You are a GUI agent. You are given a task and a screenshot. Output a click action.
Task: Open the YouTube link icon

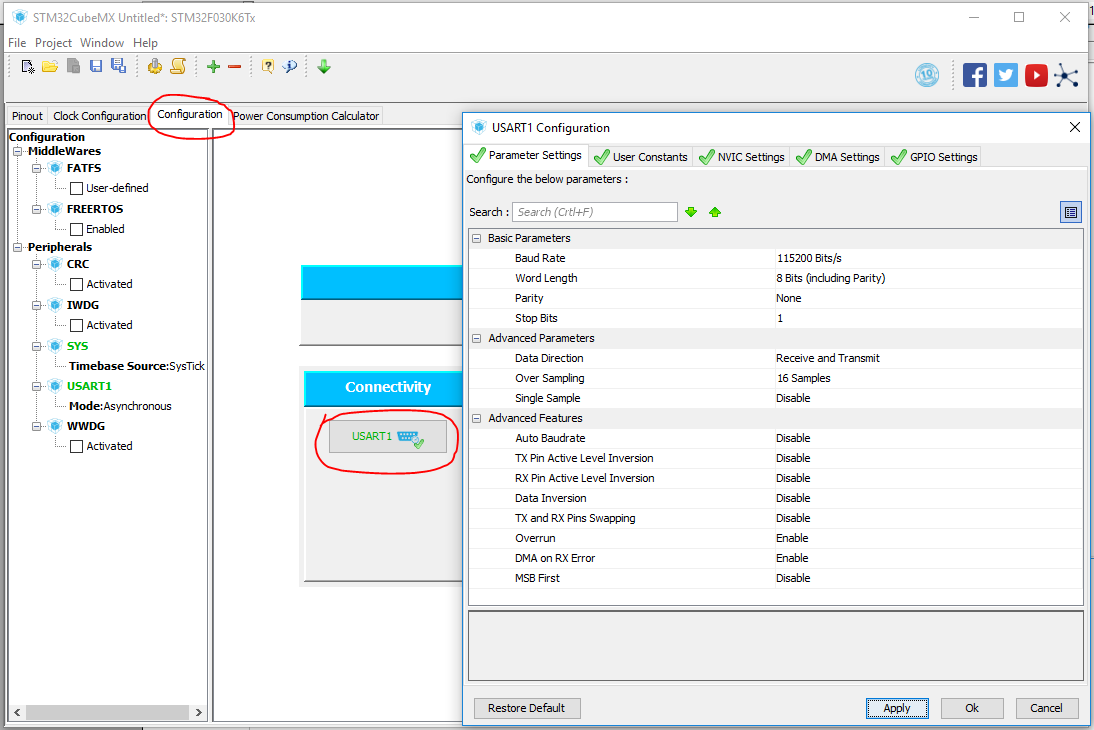coord(1036,75)
